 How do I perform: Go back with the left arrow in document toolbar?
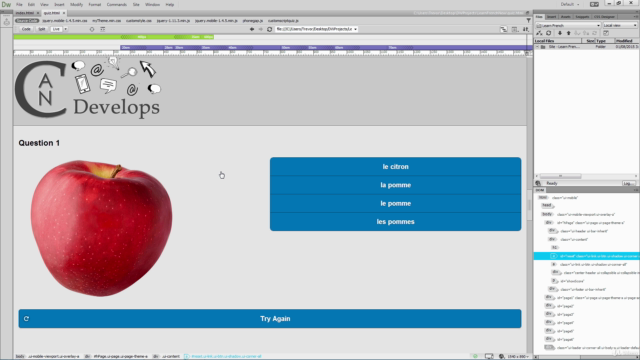point(252,29)
